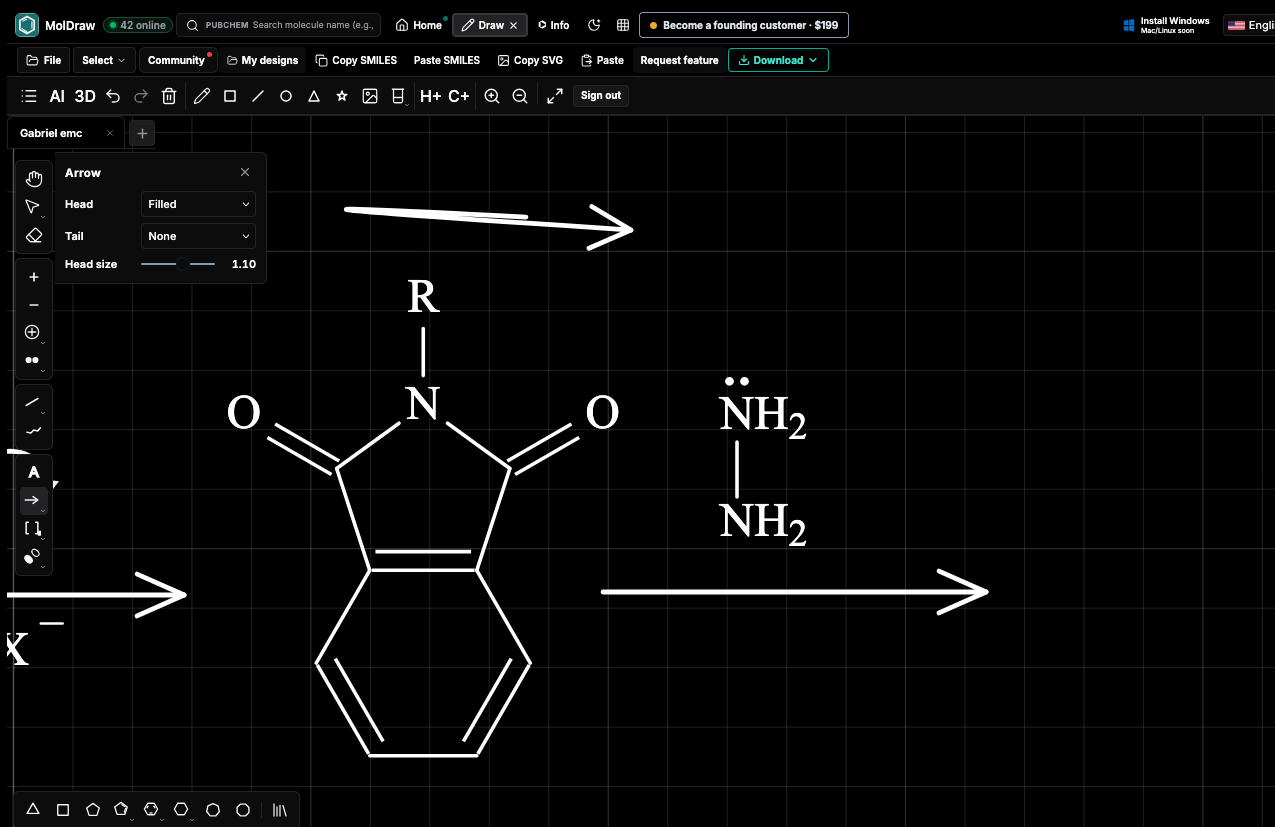Click Become a founding customer banner
1275x827 pixels.
click(x=744, y=25)
